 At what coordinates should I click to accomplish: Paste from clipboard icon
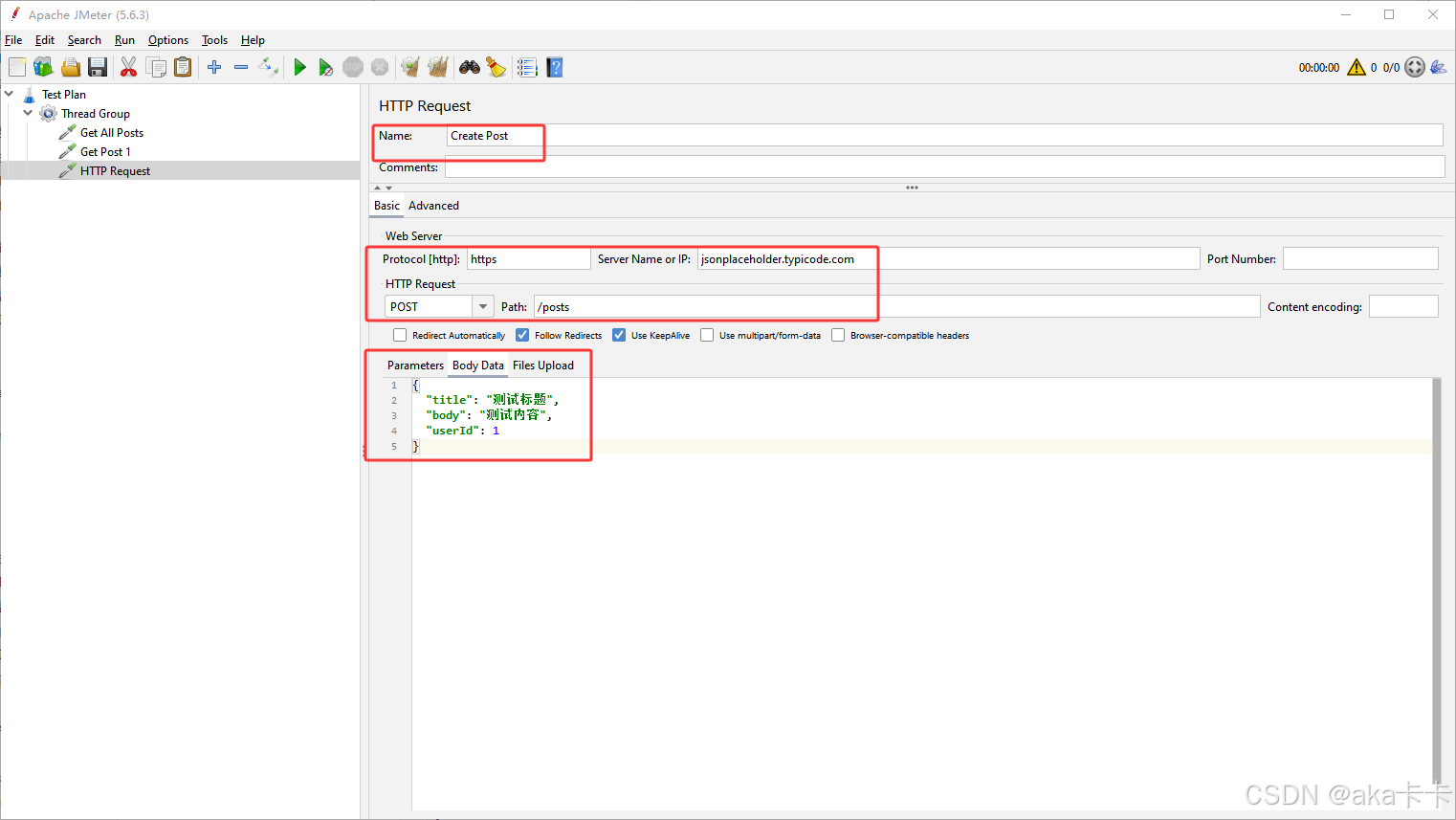click(183, 67)
